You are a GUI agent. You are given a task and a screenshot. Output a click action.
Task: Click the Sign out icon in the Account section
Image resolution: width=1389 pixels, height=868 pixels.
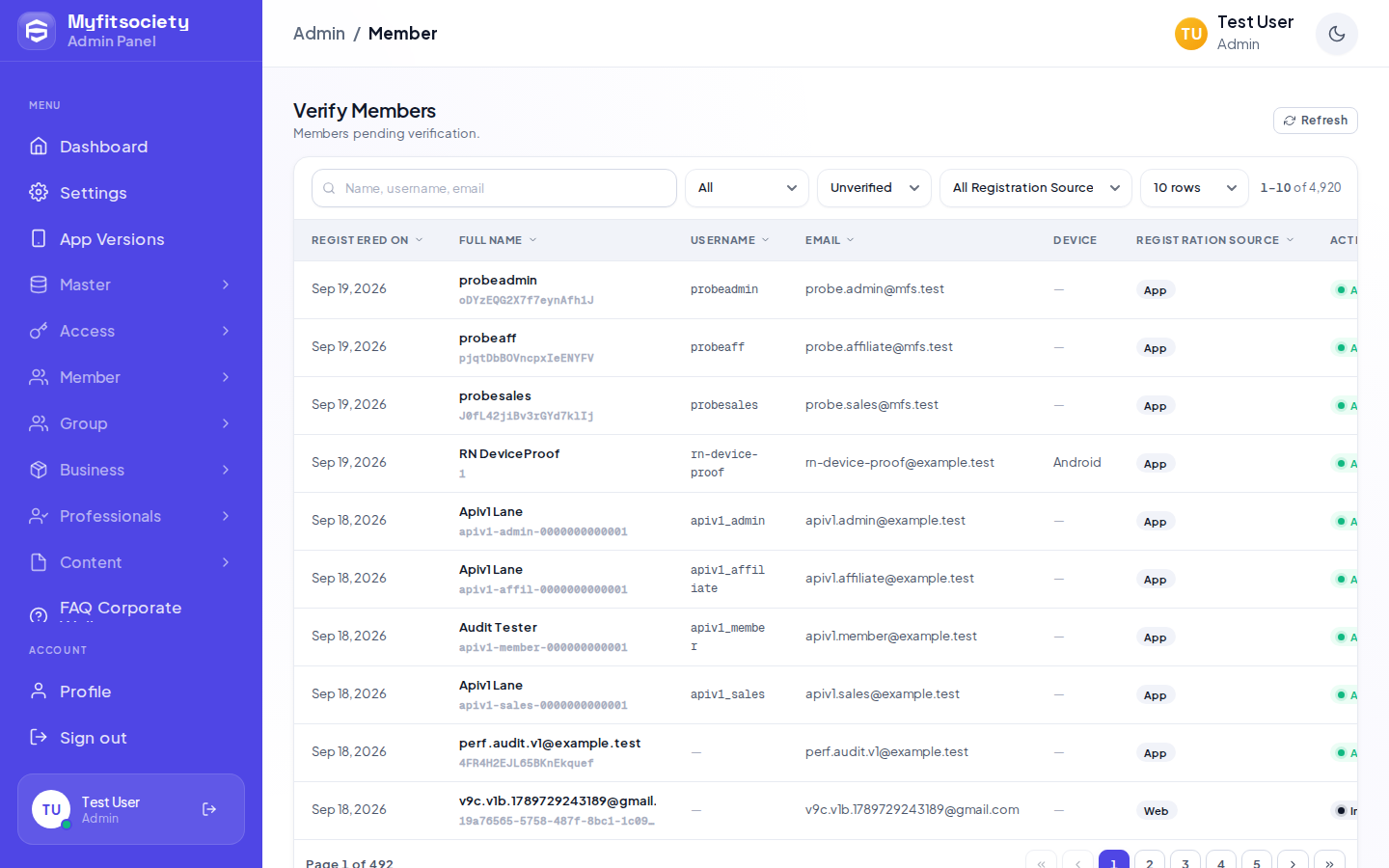39,737
